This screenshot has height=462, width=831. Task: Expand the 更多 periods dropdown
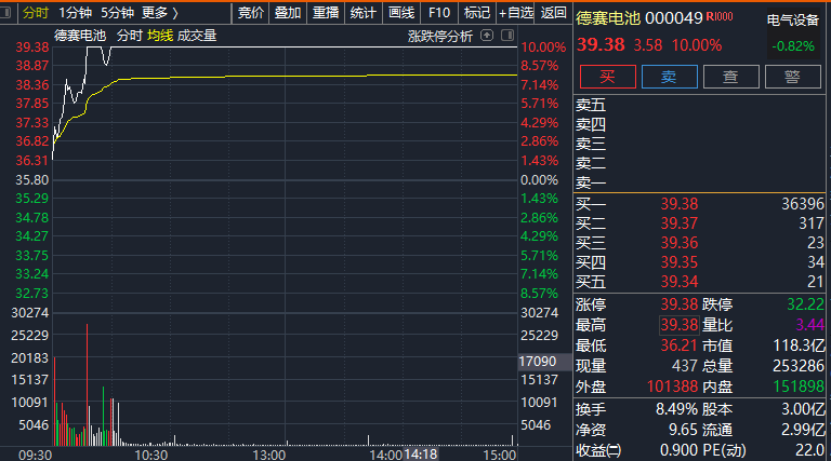pyautogui.click(x=160, y=13)
